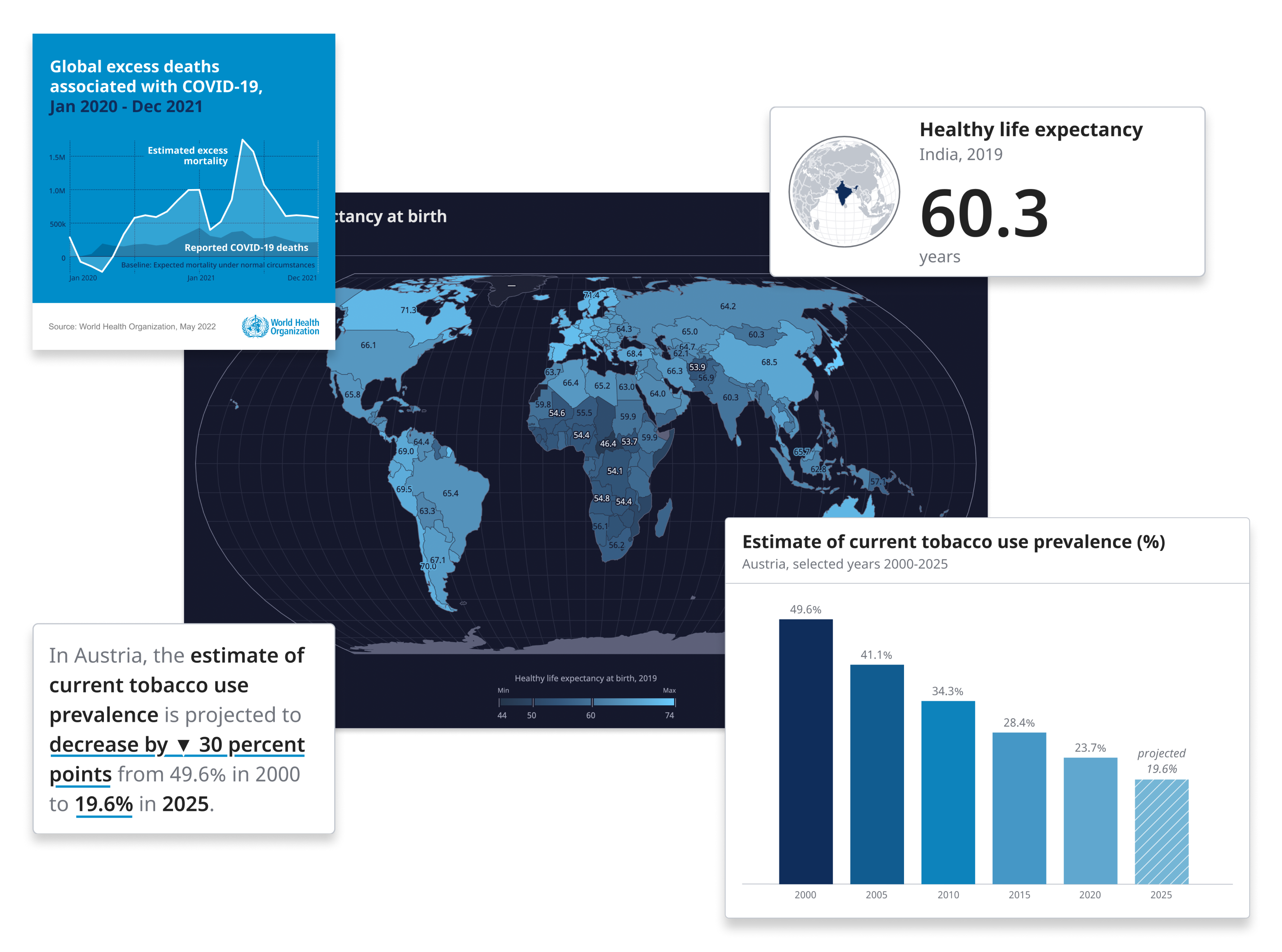The image size is (1282, 952).
Task: Click Russia's 64.2 label on map
Action: tap(728, 306)
